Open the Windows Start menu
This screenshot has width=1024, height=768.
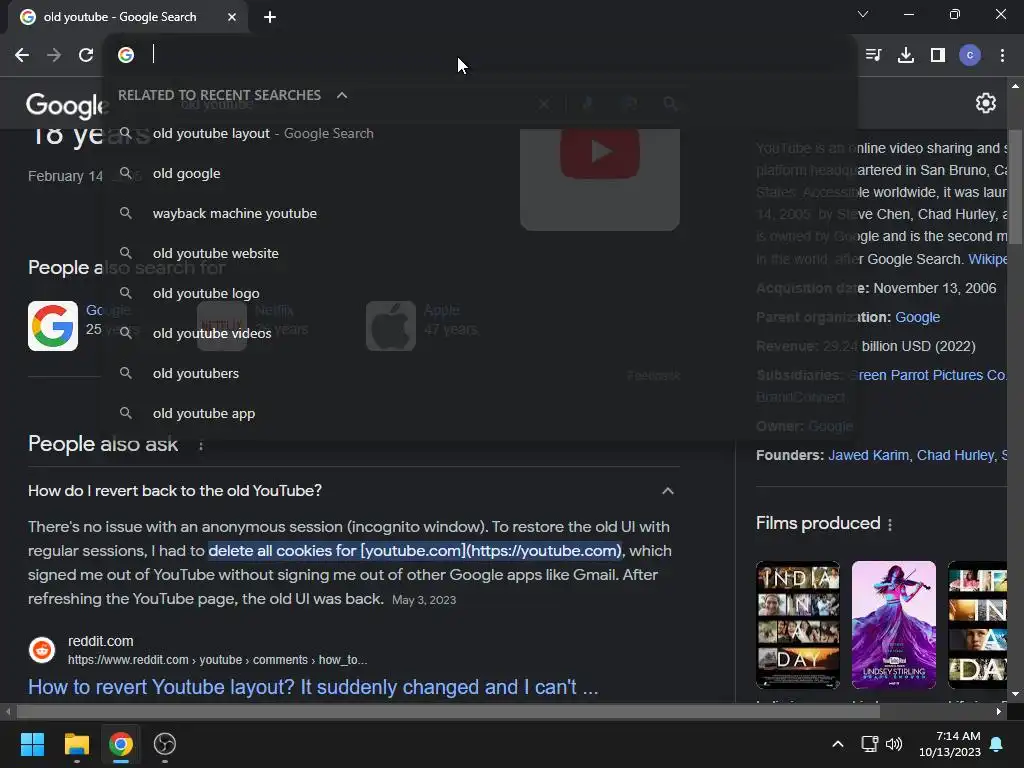coord(32,744)
